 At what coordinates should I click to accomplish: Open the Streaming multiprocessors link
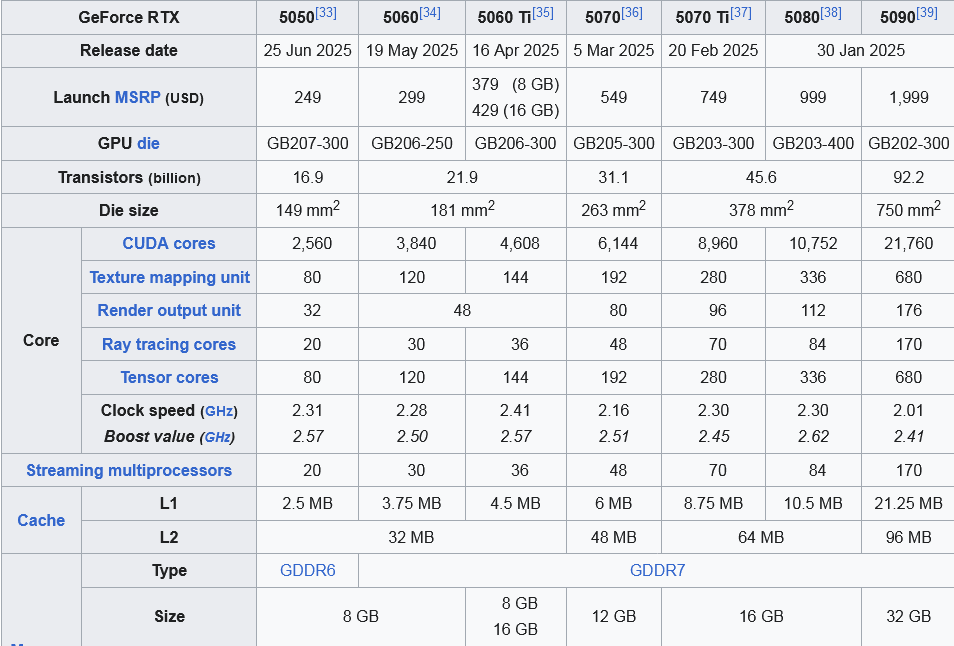click(128, 470)
